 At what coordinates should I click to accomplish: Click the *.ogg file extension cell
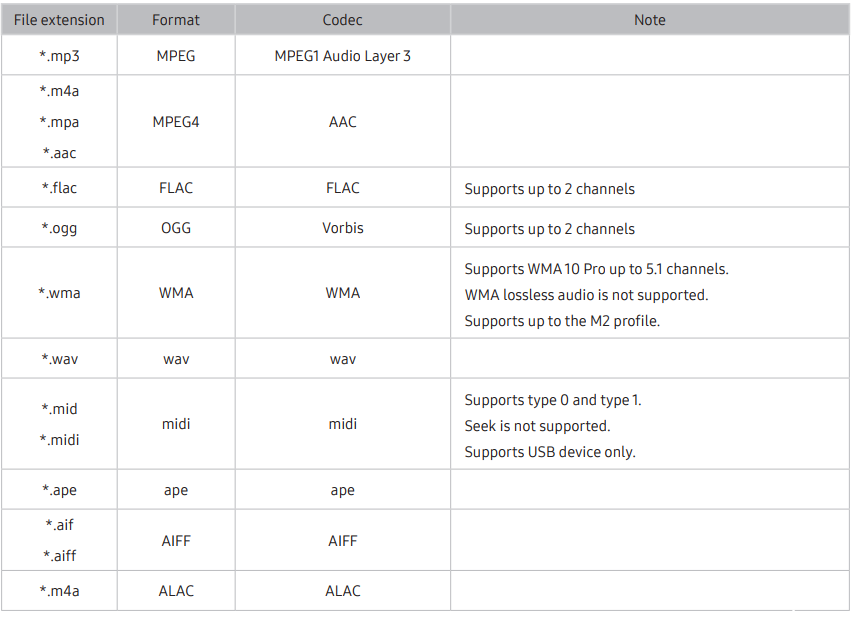pos(59,228)
